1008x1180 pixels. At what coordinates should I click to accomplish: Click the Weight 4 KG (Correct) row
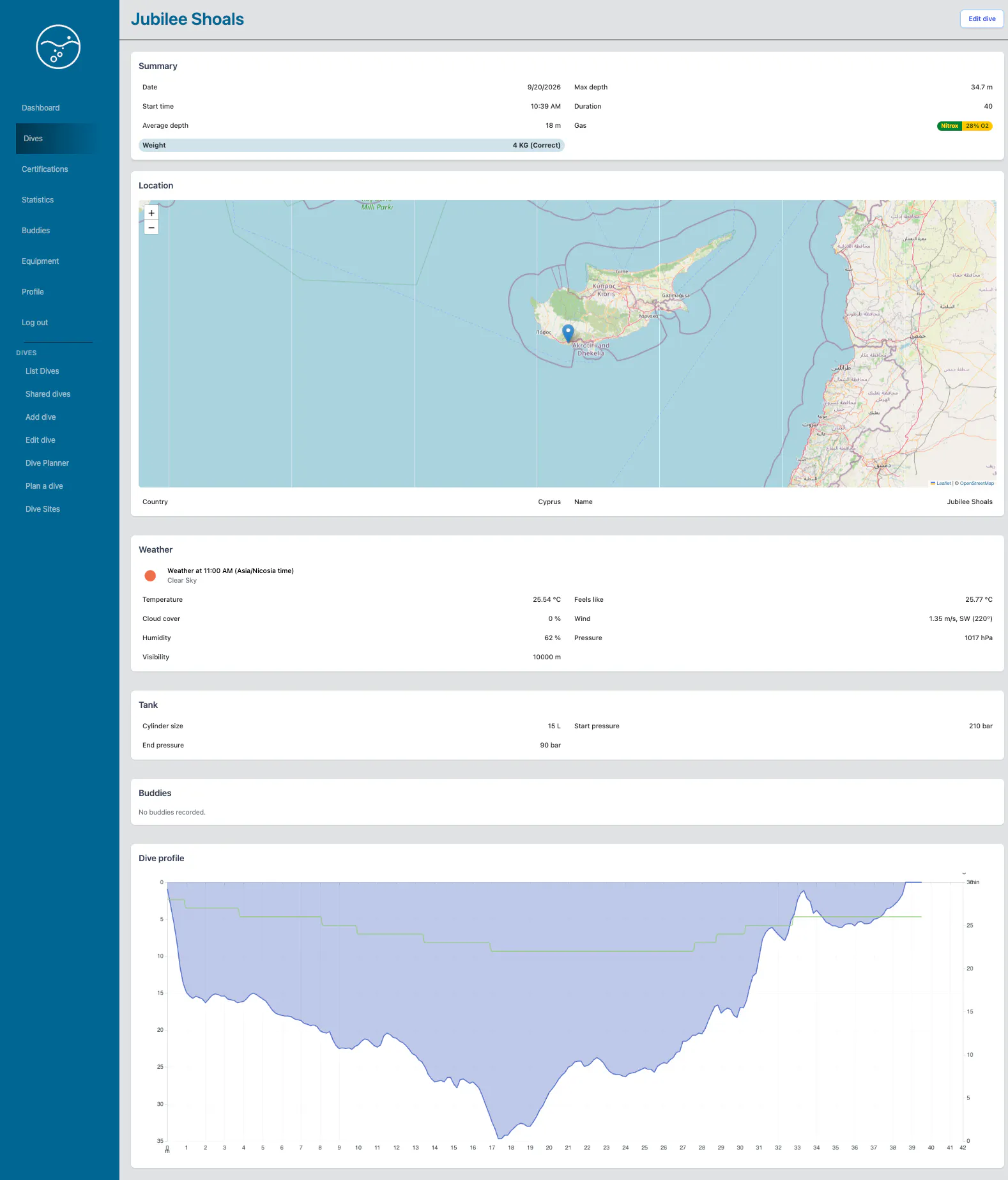point(351,145)
